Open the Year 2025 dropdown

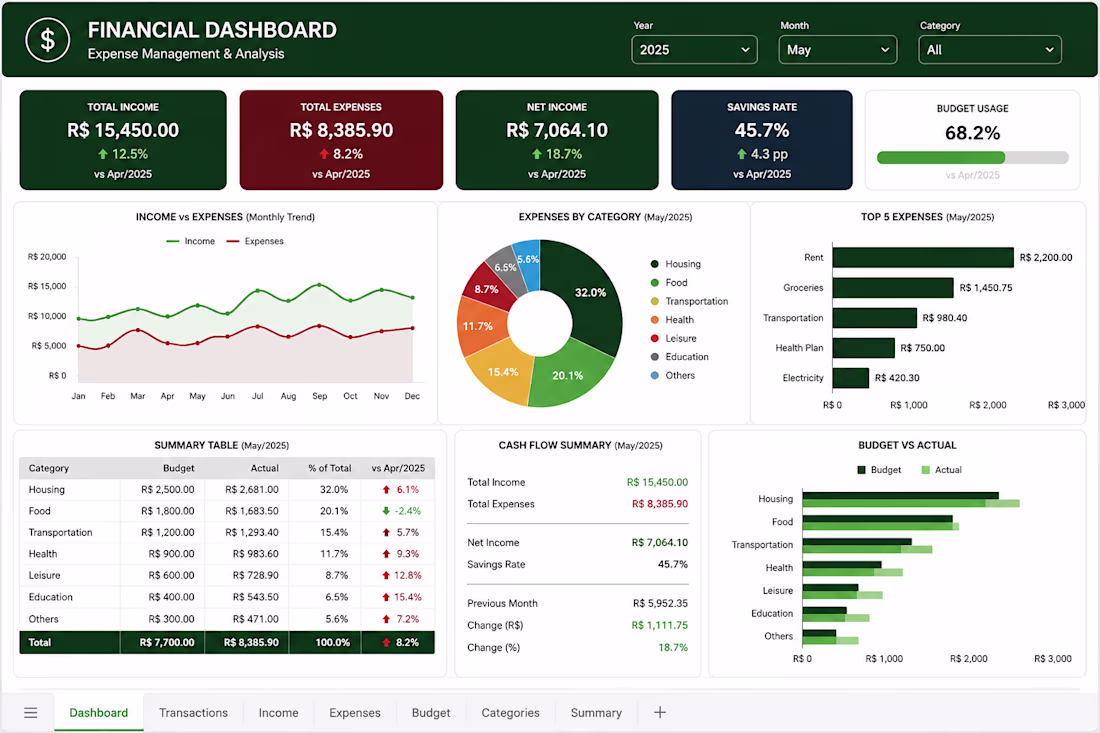coord(694,50)
